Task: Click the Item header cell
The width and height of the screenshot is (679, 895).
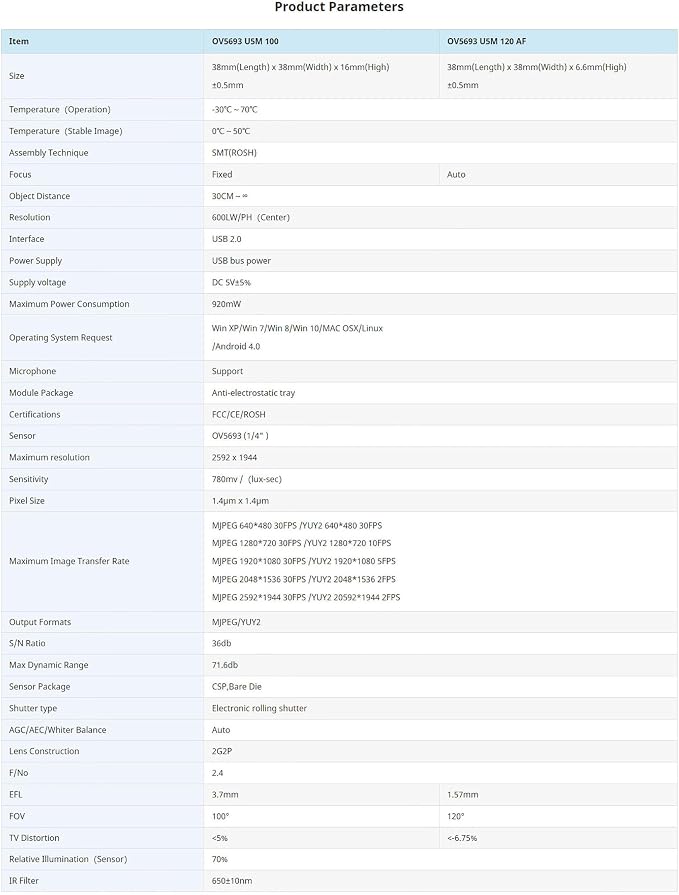Action: [x=19, y=42]
